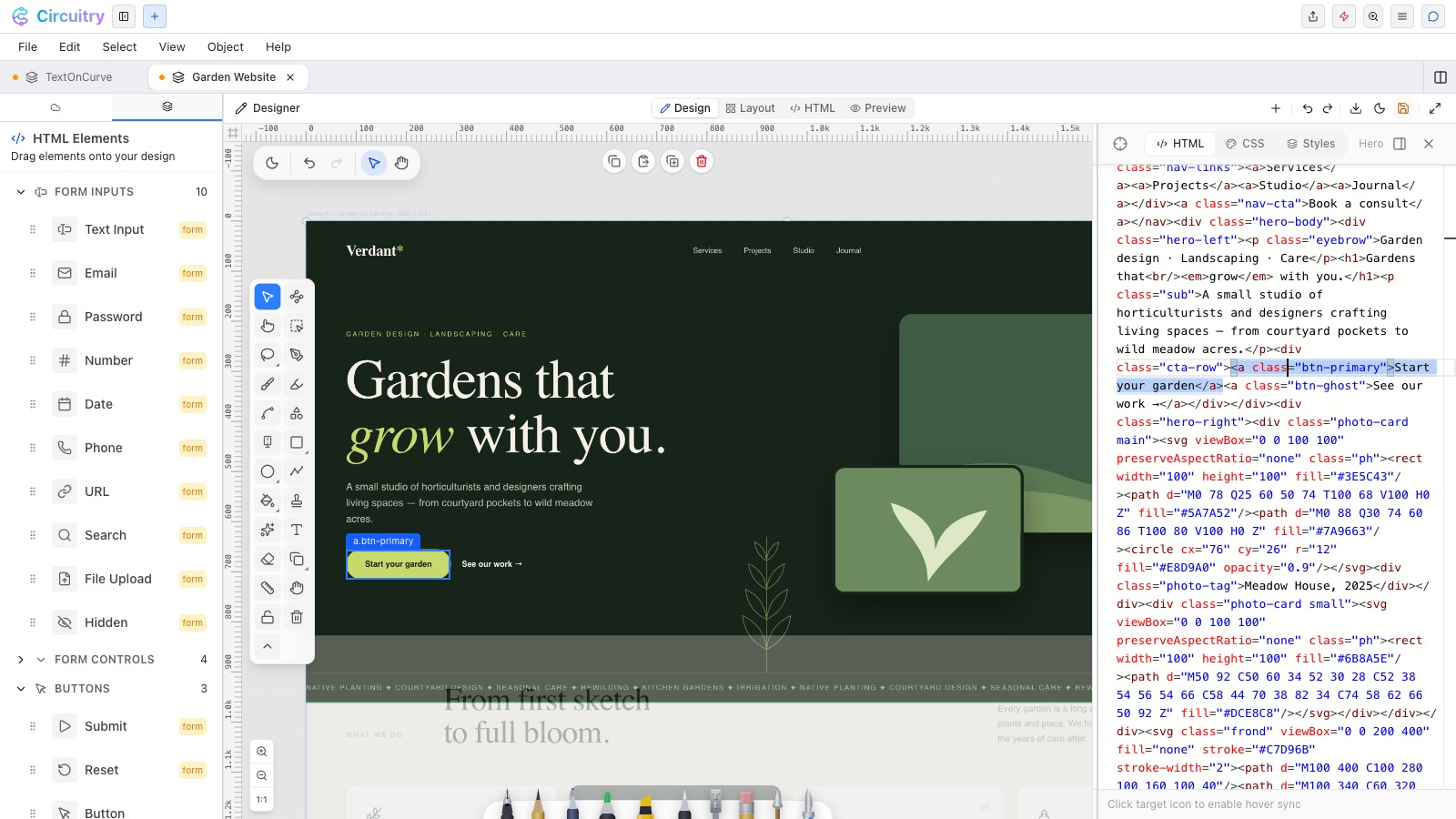Click the Journal nav link on canvas
This screenshot has width=1456, height=819.
pos(848,250)
